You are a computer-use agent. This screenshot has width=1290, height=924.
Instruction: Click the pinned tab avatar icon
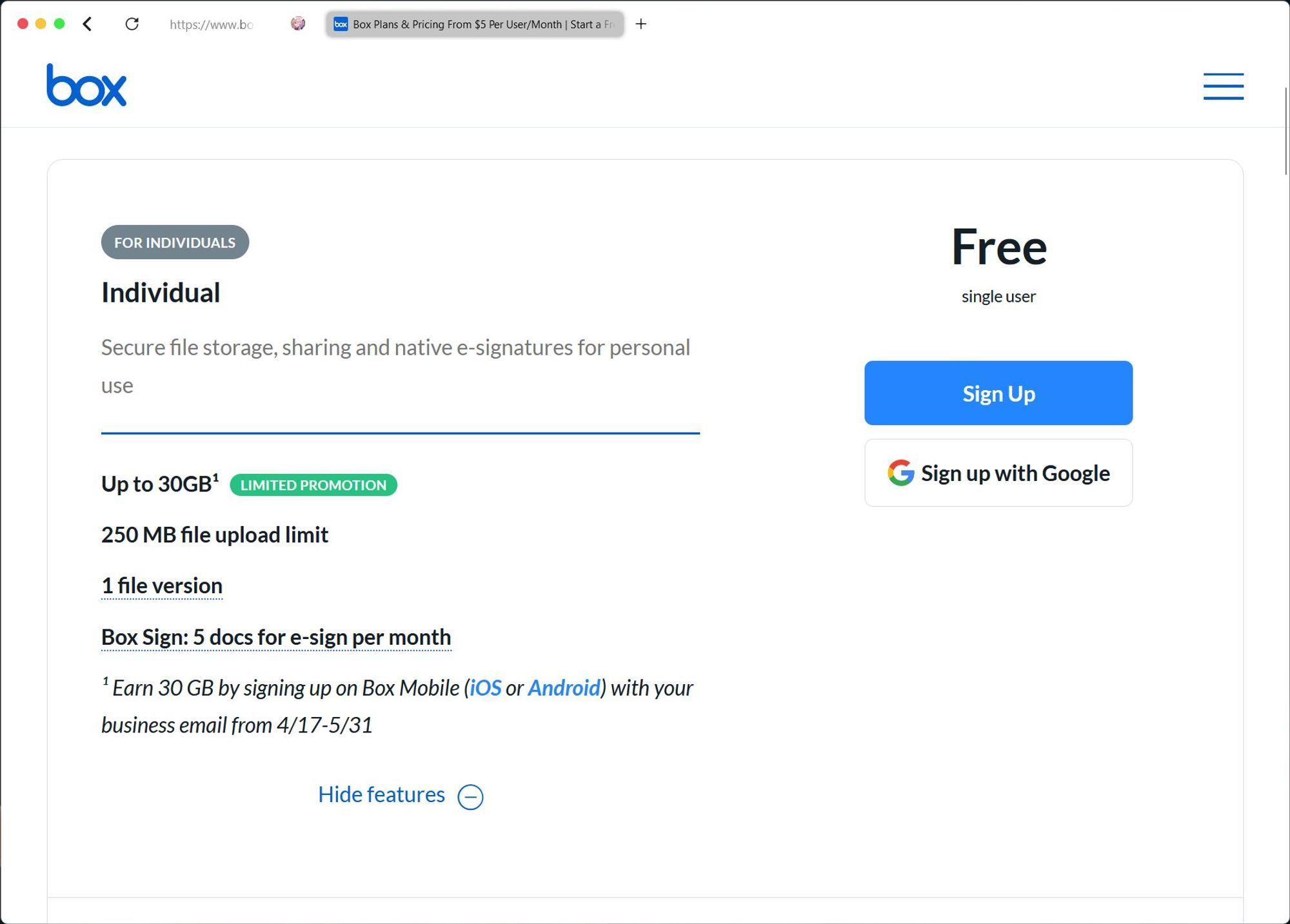297,24
